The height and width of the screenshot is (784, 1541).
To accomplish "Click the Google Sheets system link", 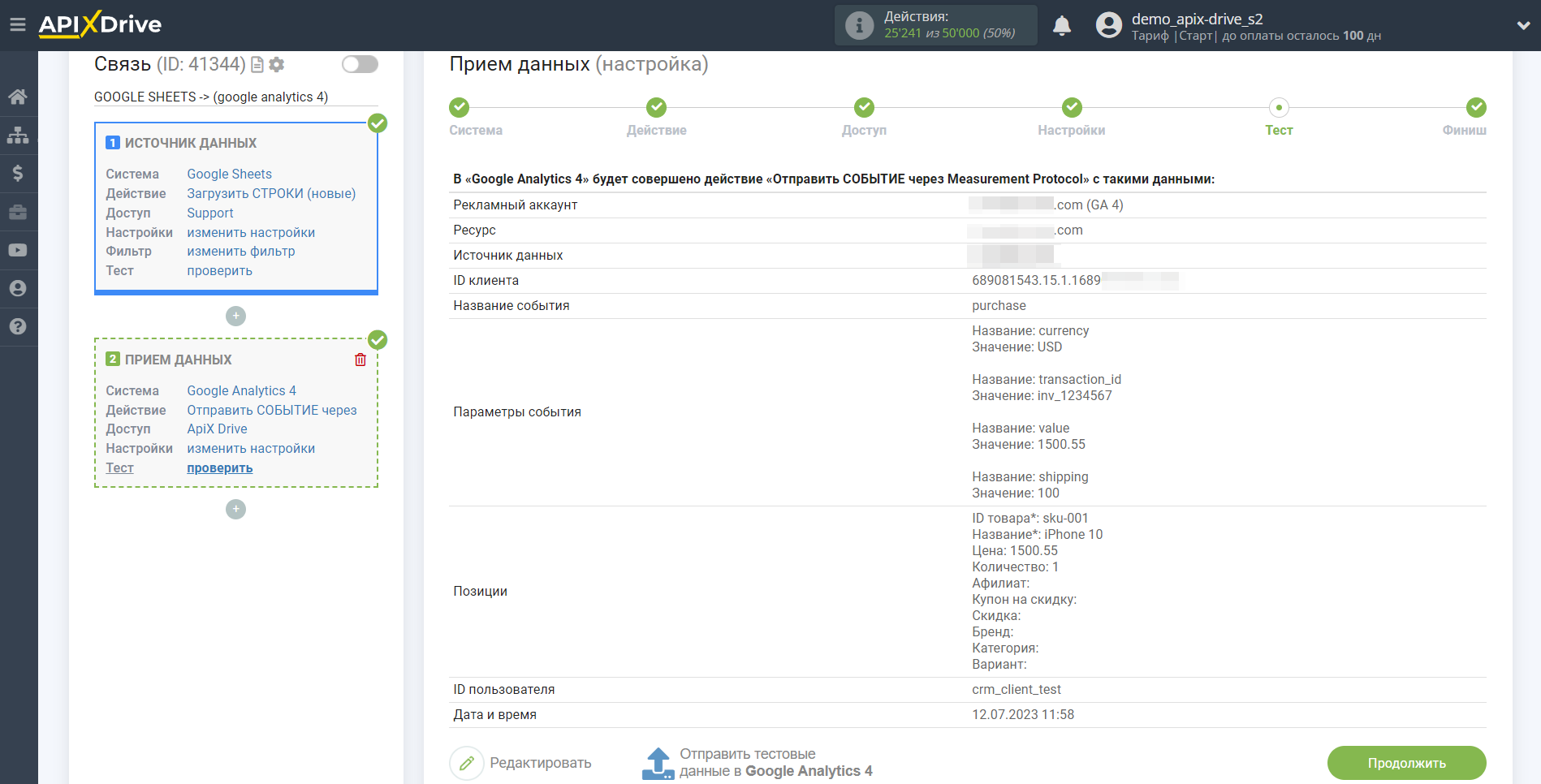I will click(229, 174).
